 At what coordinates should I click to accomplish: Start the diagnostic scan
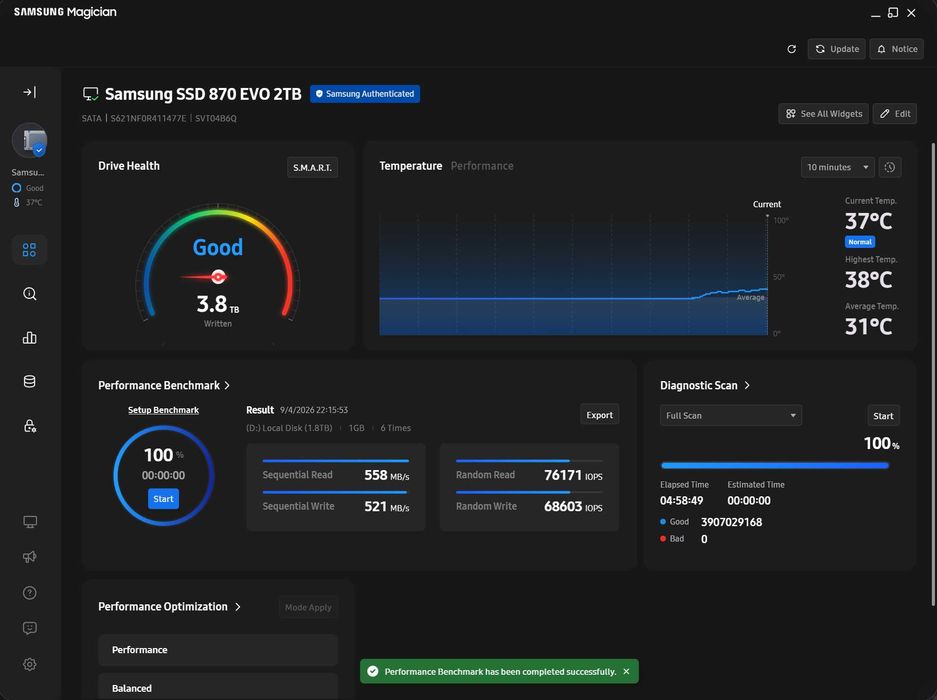[883, 416]
